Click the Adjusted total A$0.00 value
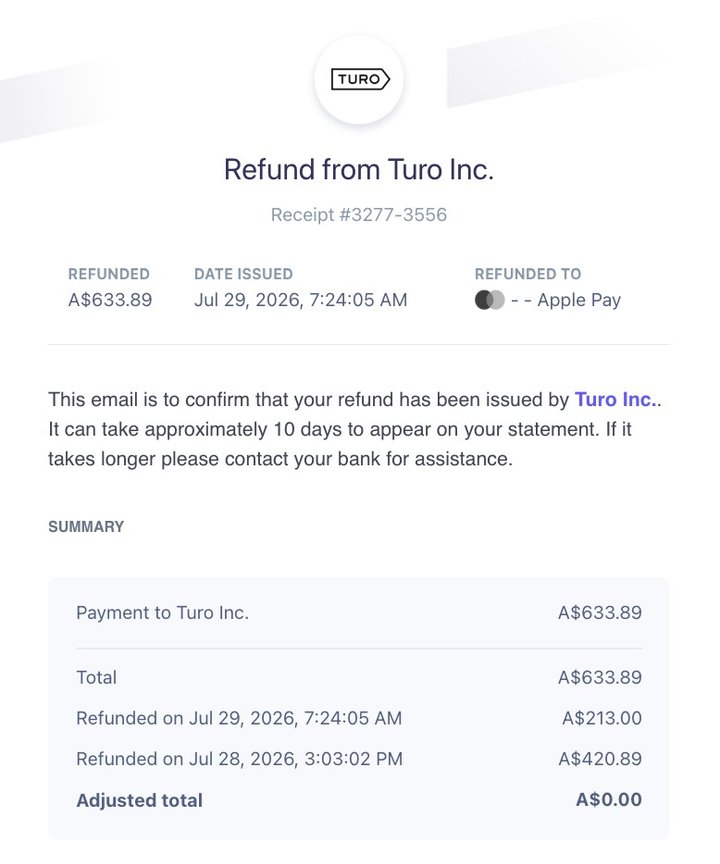This screenshot has height=864, width=720. tap(609, 800)
